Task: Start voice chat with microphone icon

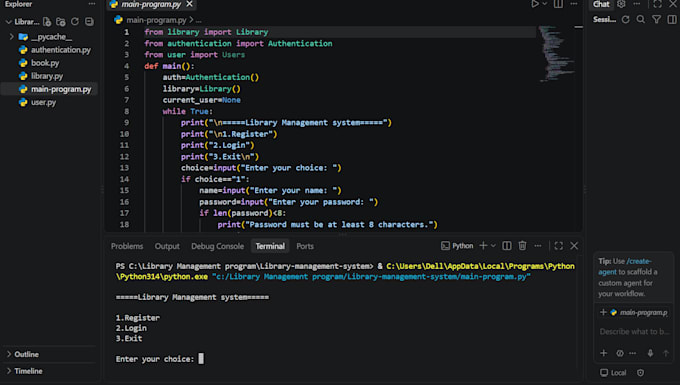Action: [x=650, y=353]
